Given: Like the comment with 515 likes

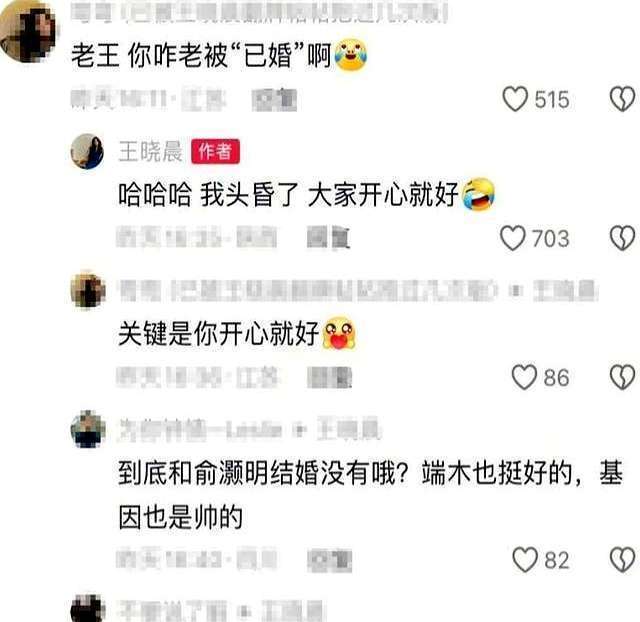Looking at the screenshot, I should click(515, 99).
